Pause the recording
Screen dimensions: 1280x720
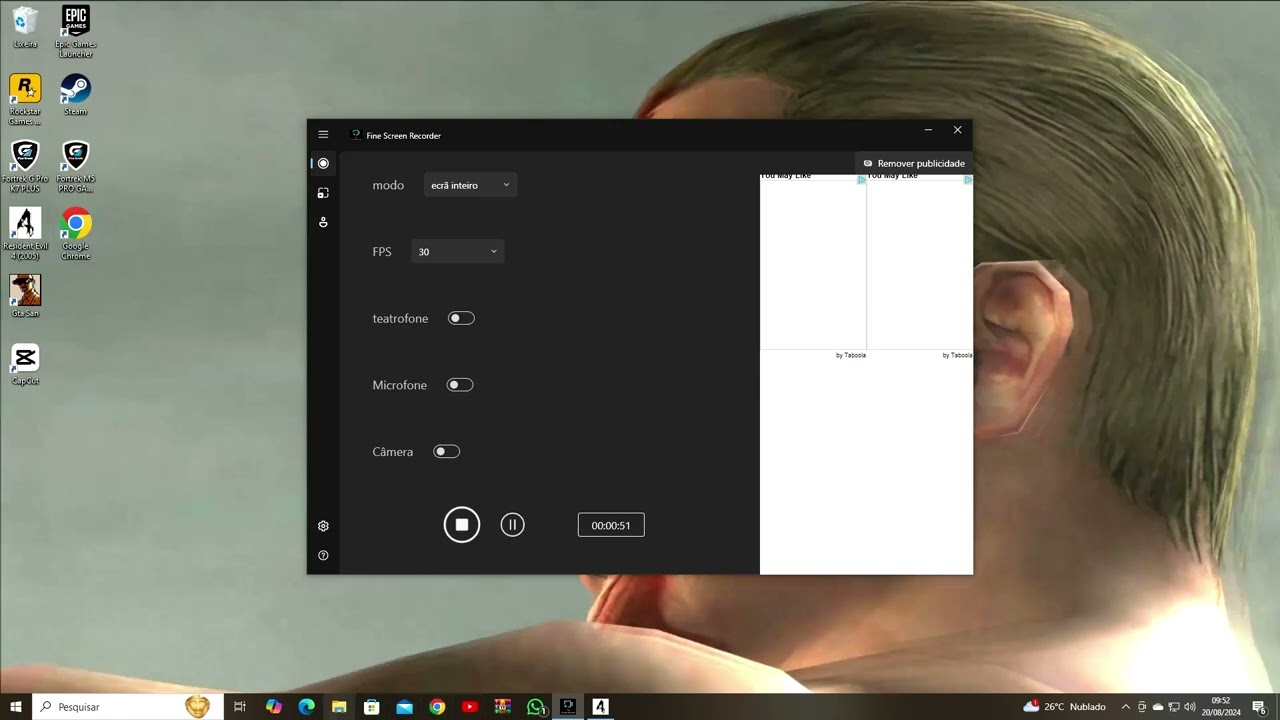(512, 525)
